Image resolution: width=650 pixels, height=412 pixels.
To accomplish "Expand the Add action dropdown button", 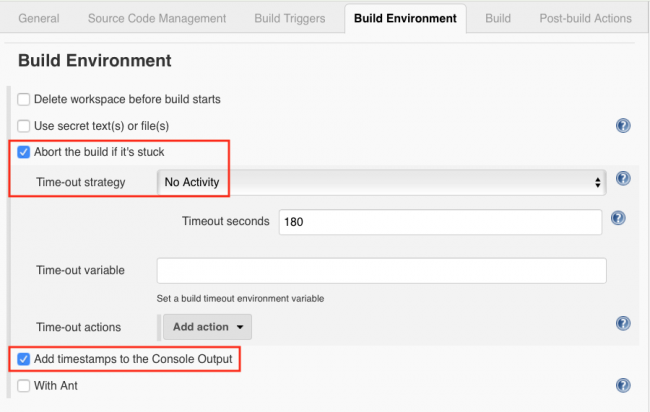I will (207, 326).
